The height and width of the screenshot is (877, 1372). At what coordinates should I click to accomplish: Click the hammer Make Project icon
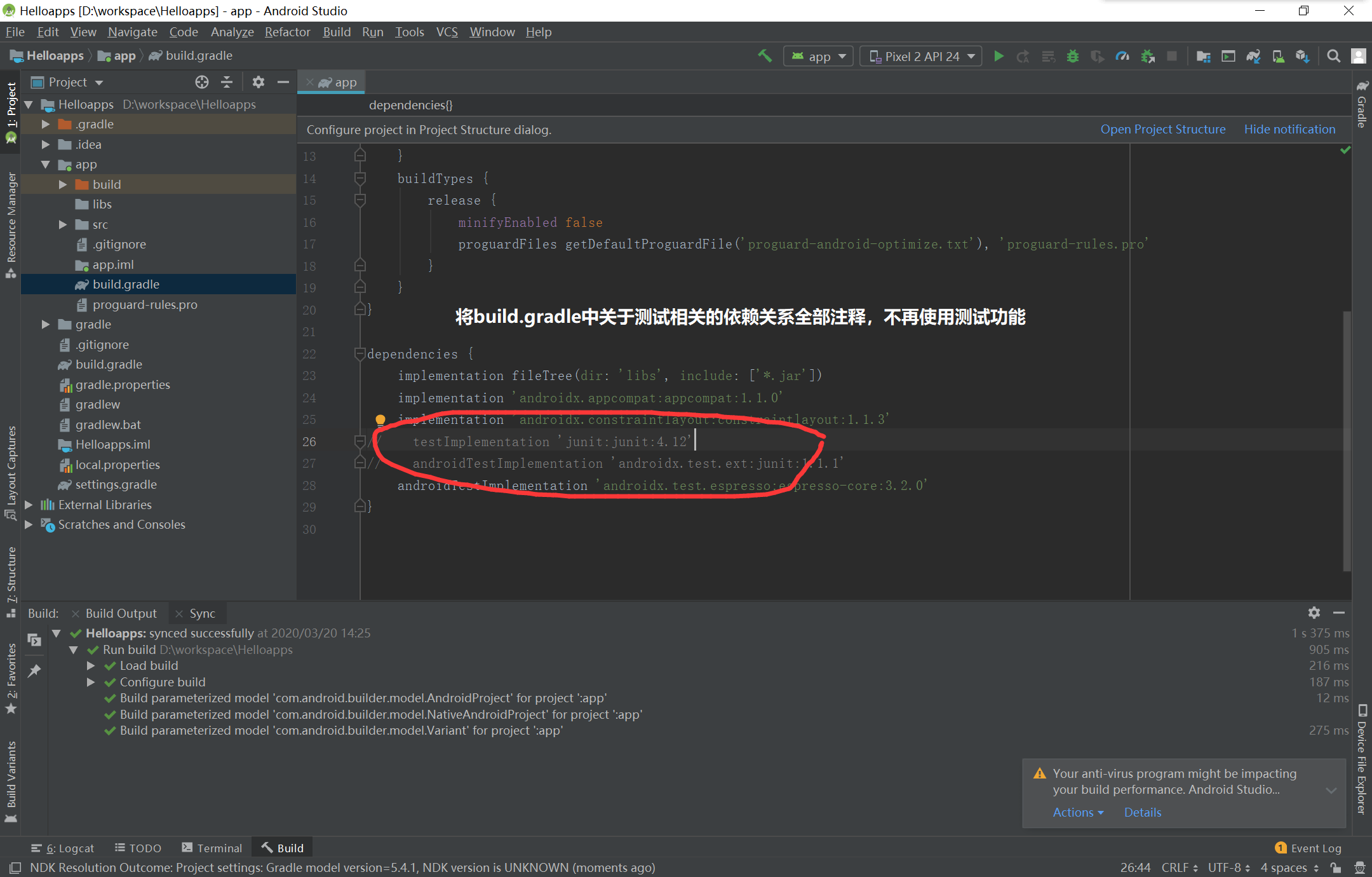pyautogui.click(x=765, y=56)
